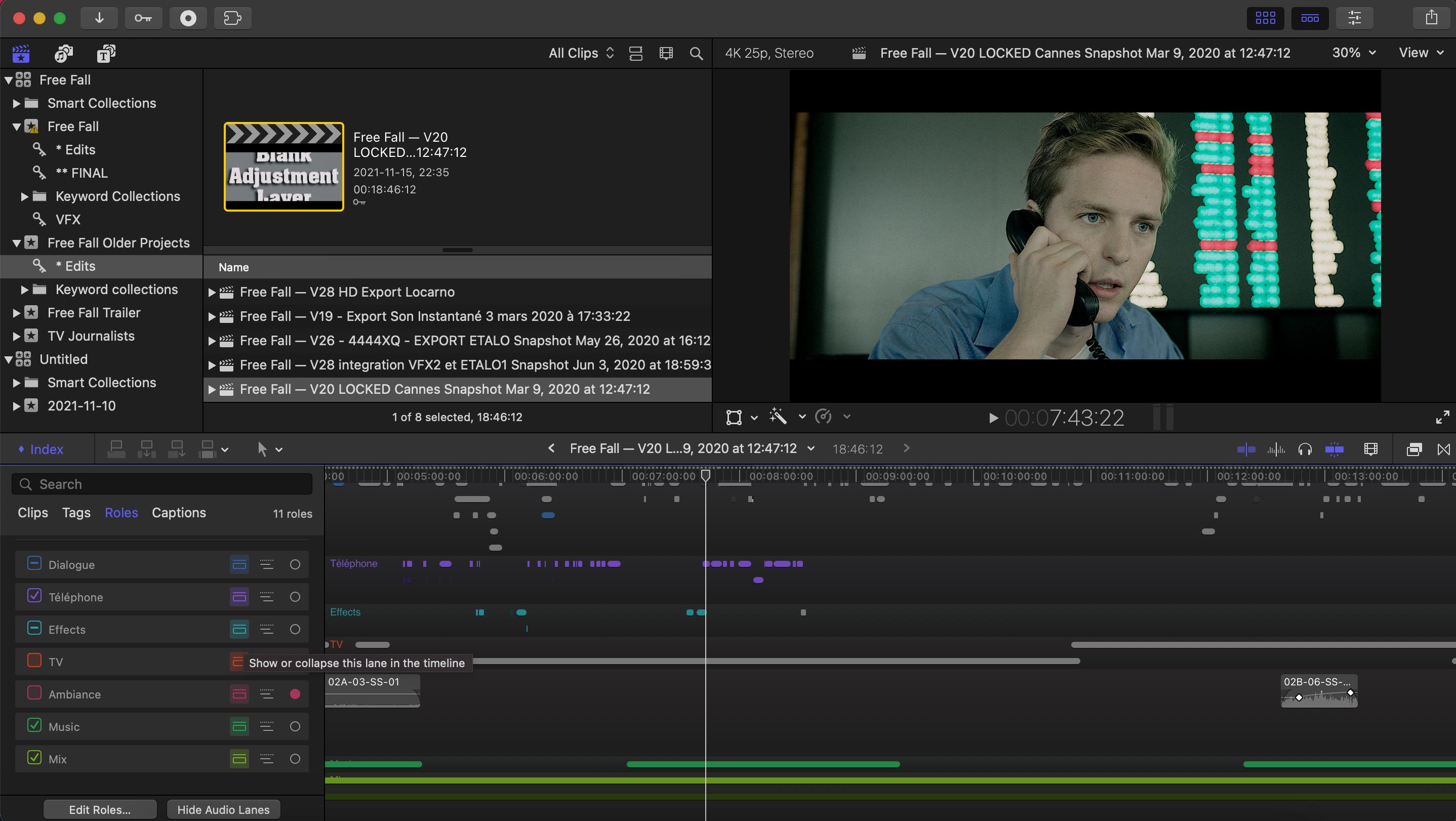Viewport: 1456px width, 821px height.
Task: Toggle audio skimming waveform icon
Action: (1276, 449)
